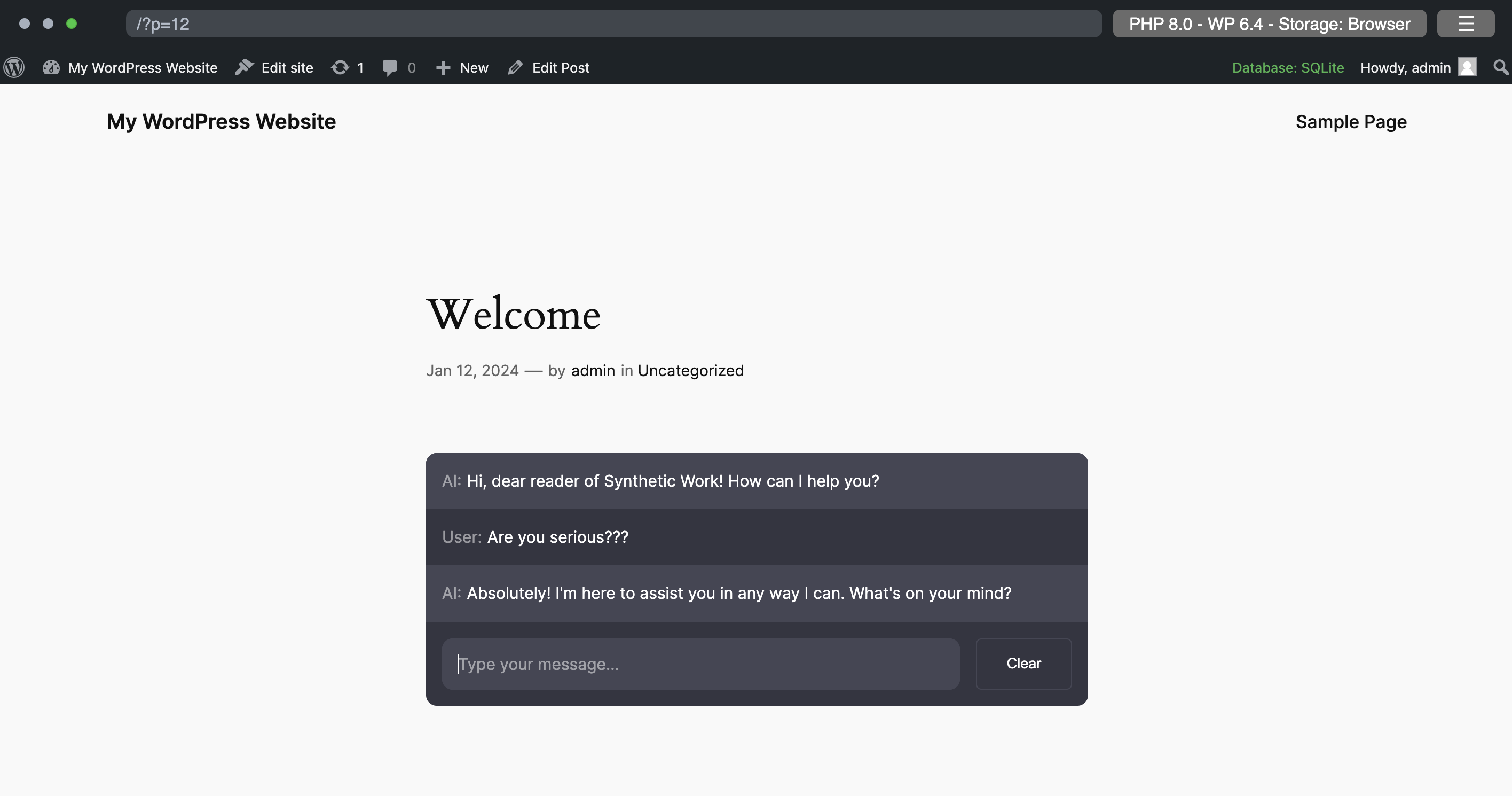1512x796 pixels.
Task: Click the plus icon for New
Action: [443, 67]
